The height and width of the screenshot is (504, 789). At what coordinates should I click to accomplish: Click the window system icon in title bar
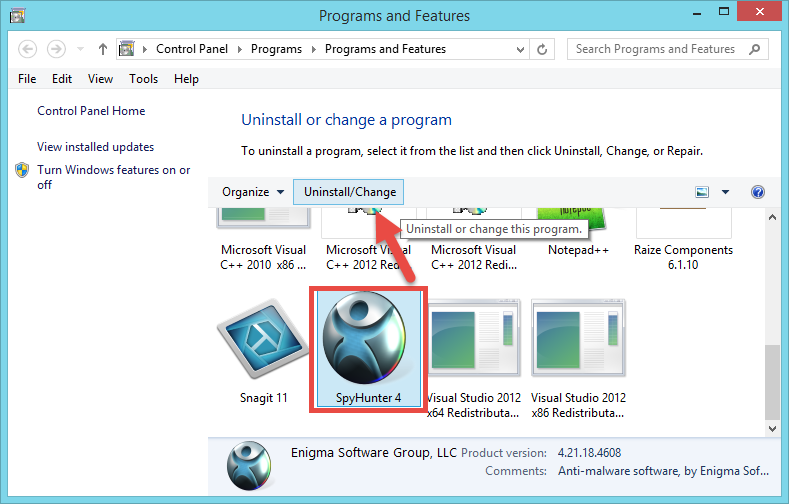[17, 16]
